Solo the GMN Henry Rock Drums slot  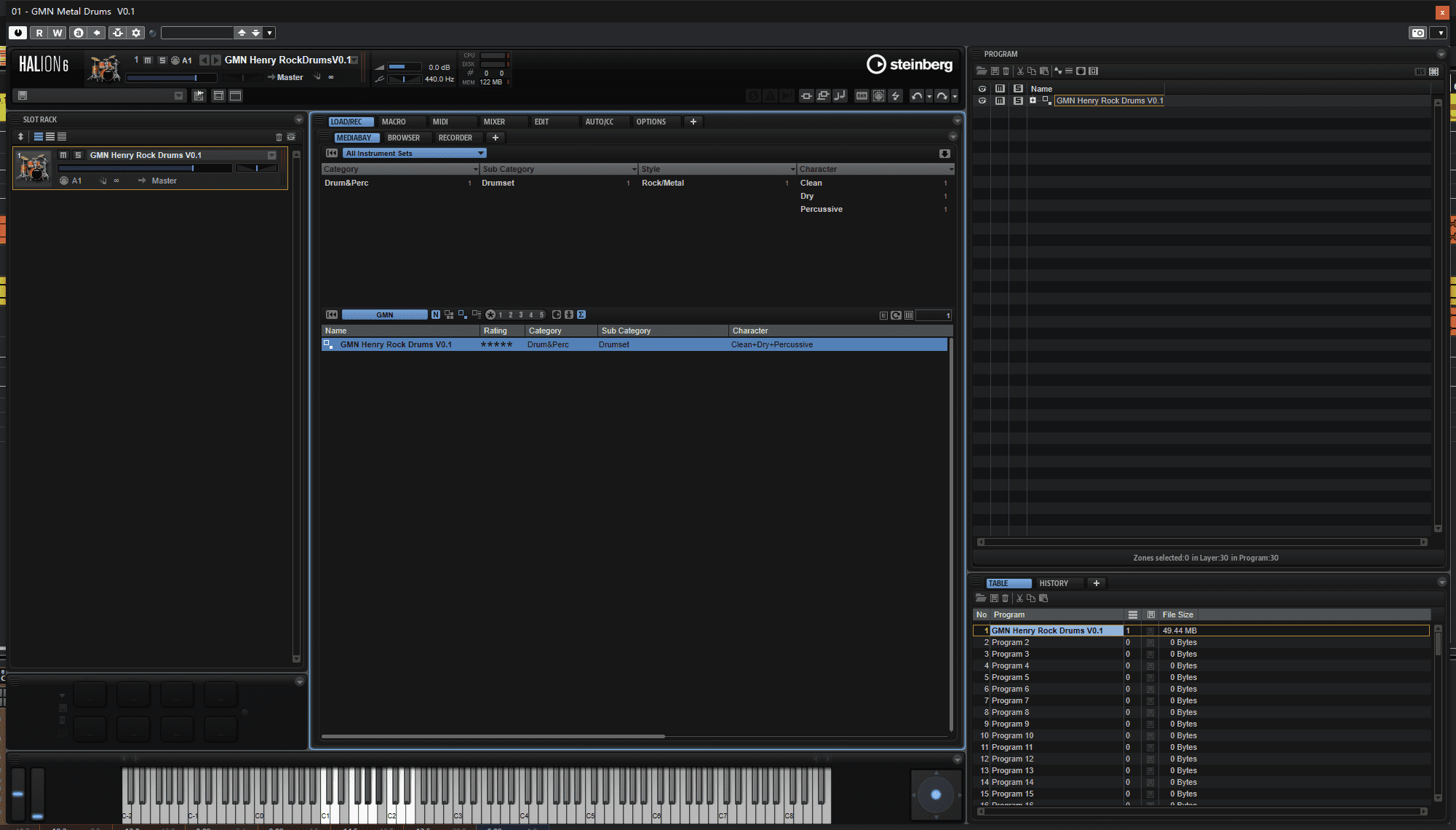(x=78, y=155)
